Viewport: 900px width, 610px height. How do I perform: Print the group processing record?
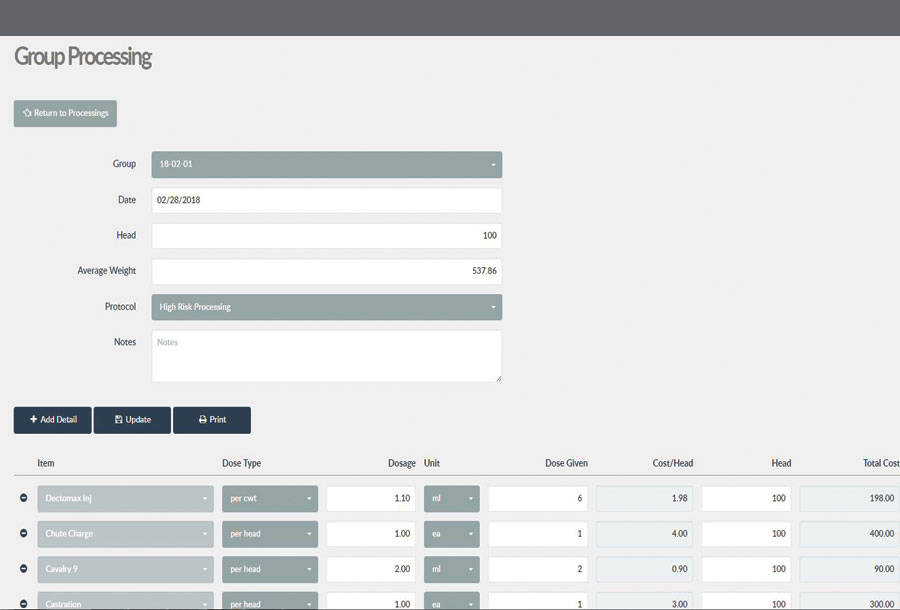tap(211, 420)
